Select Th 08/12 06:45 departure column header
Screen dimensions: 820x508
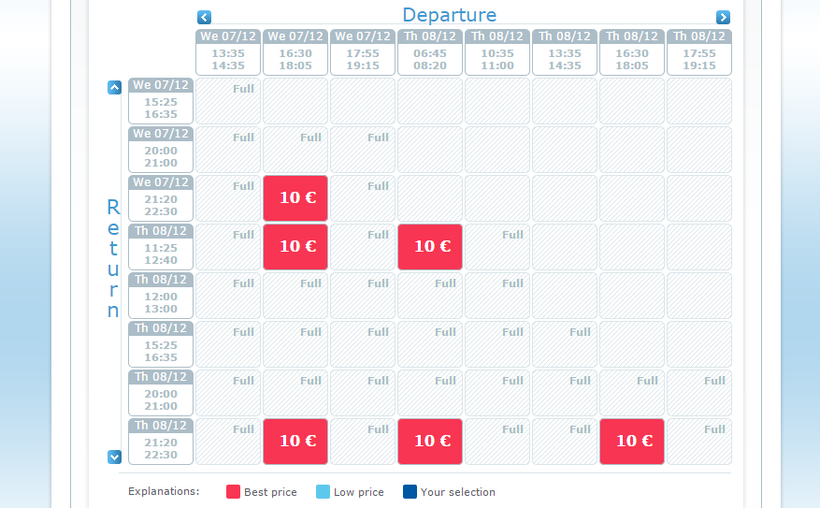click(430, 52)
